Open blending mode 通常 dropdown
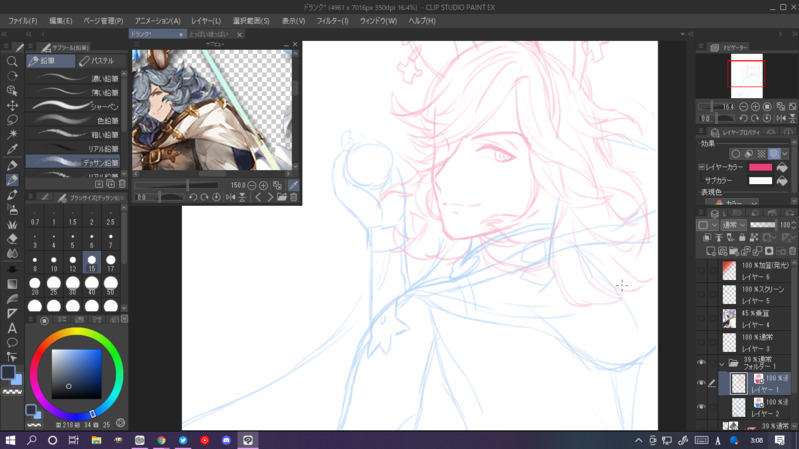Viewport: 799px width, 449px height. tap(733, 225)
